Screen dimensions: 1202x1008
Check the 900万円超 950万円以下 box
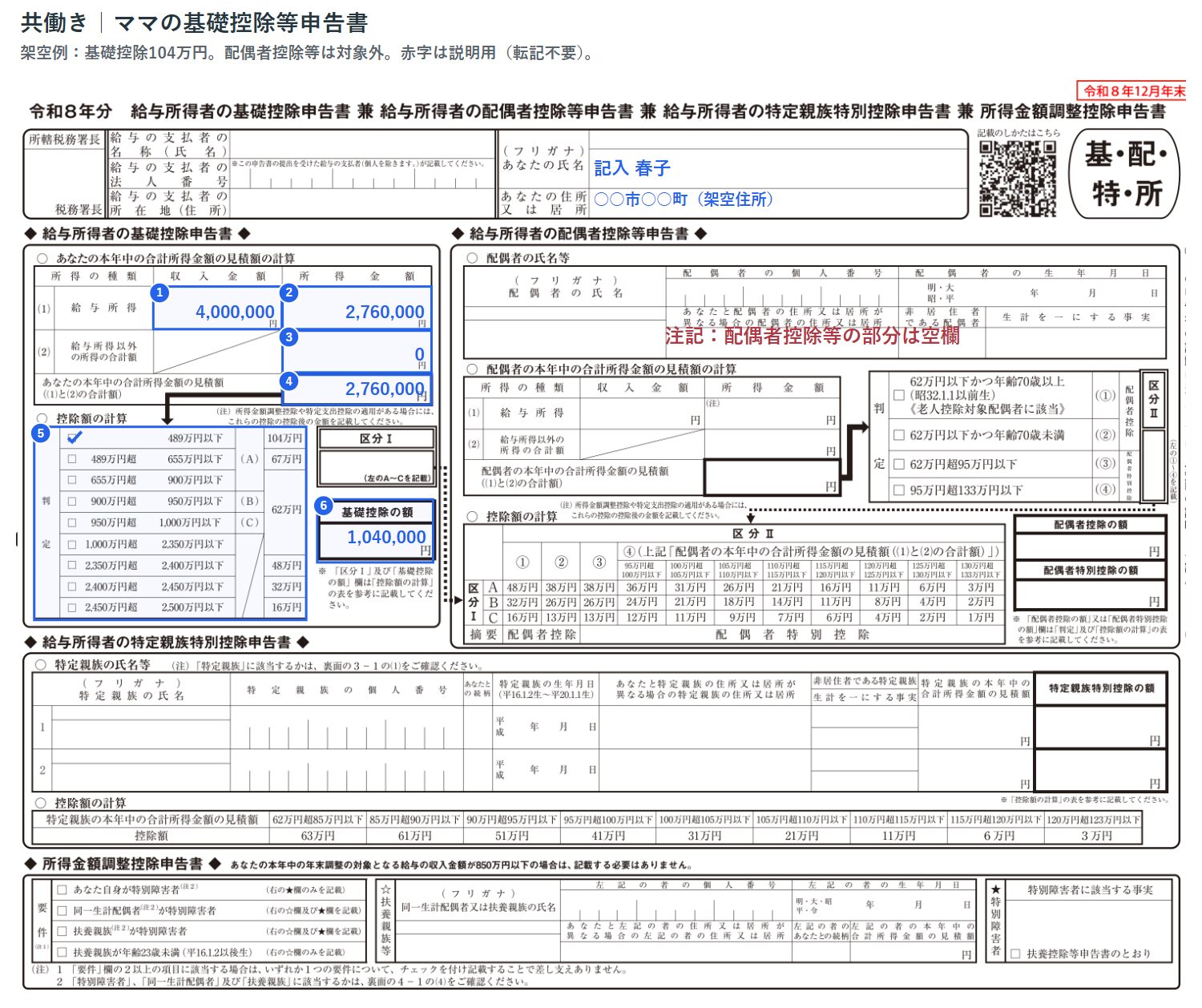(x=73, y=502)
